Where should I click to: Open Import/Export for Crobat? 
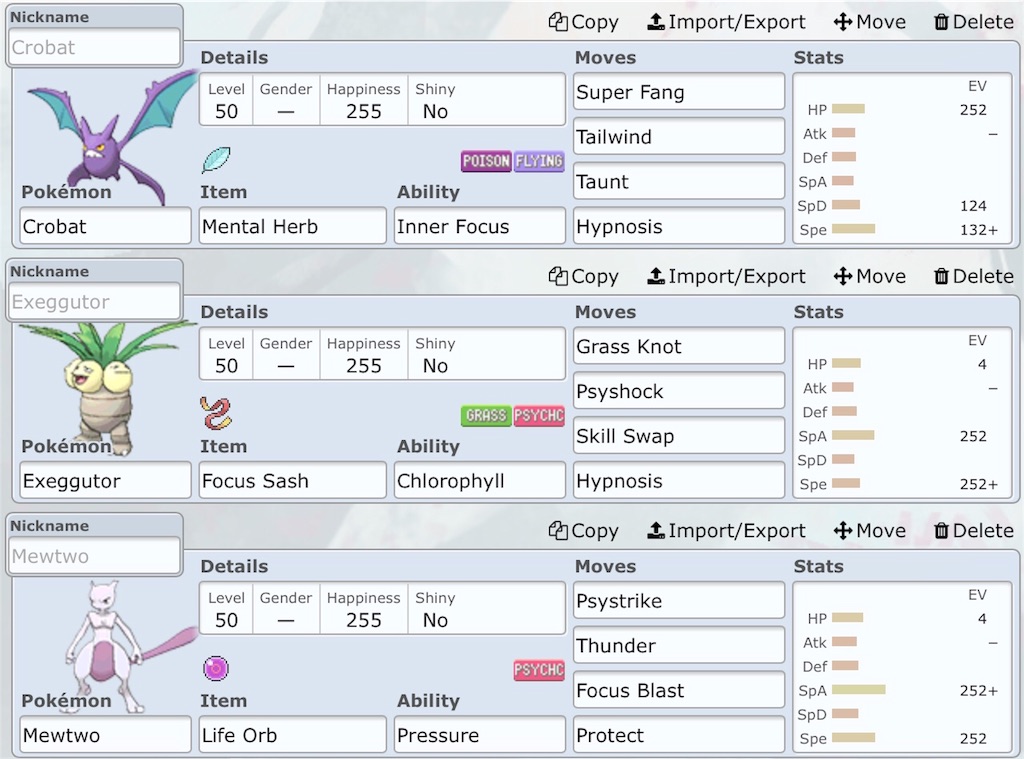click(726, 22)
